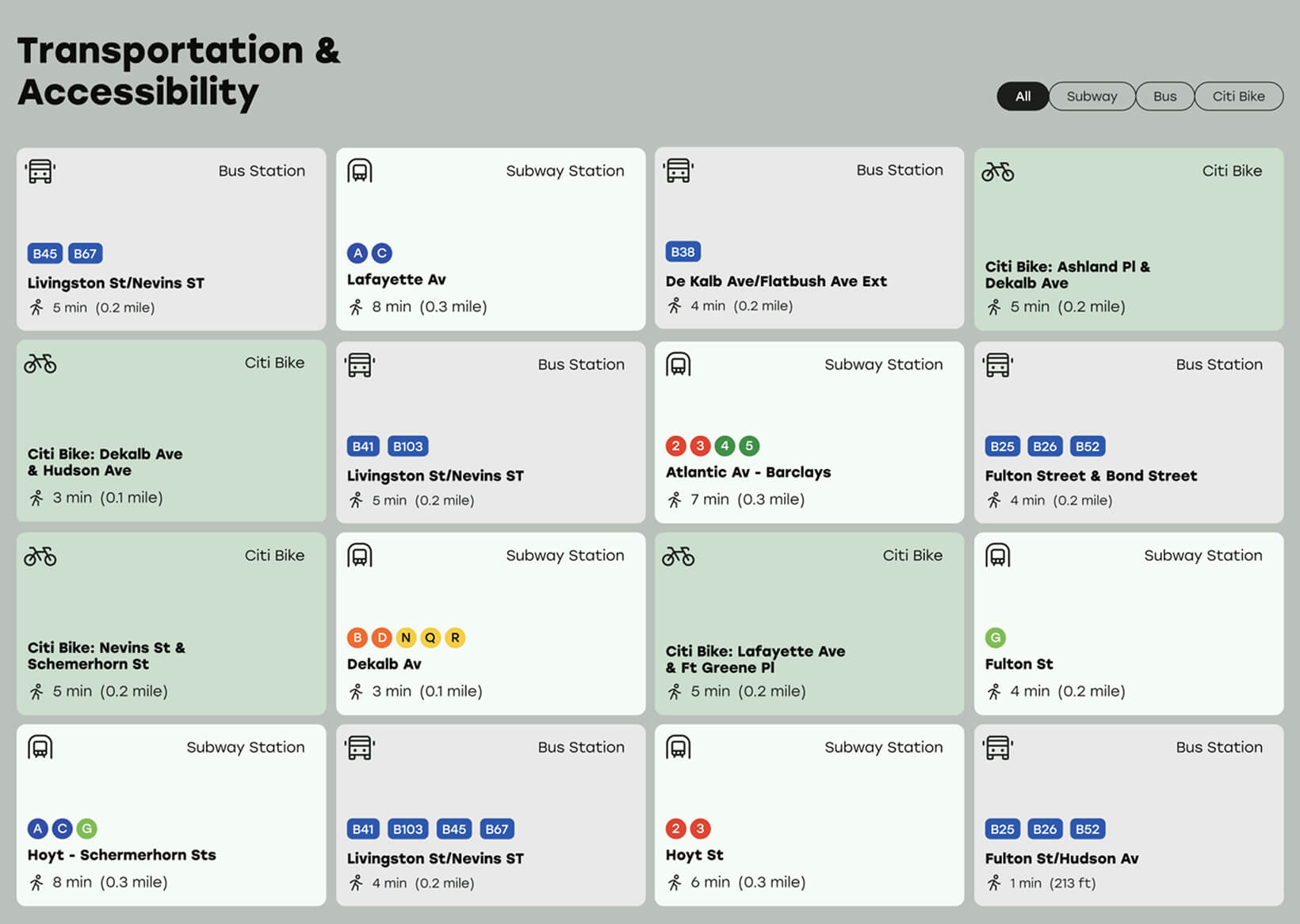Select the Subway filter tab

coord(1091,96)
